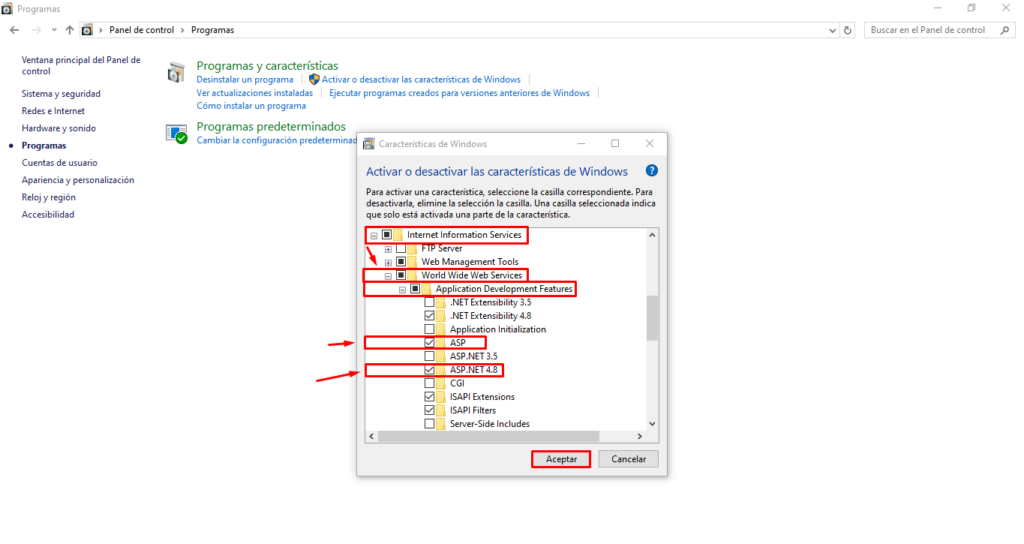Open Hardware y sonido category
1024x544 pixels.
coord(59,128)
